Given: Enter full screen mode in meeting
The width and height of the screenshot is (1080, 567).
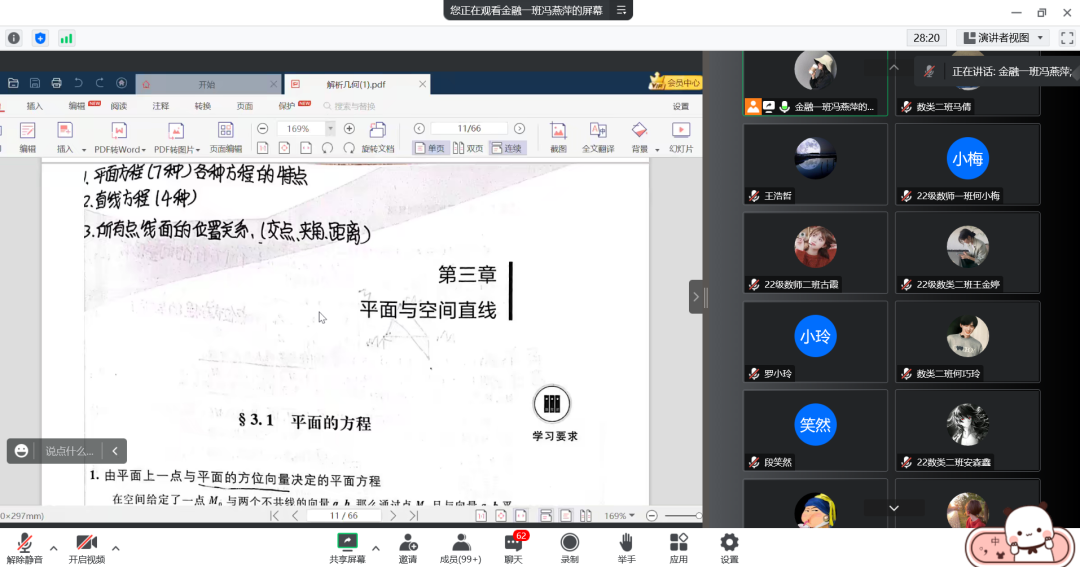Looking at the screenshot, I should click(x=1067, y=38).
